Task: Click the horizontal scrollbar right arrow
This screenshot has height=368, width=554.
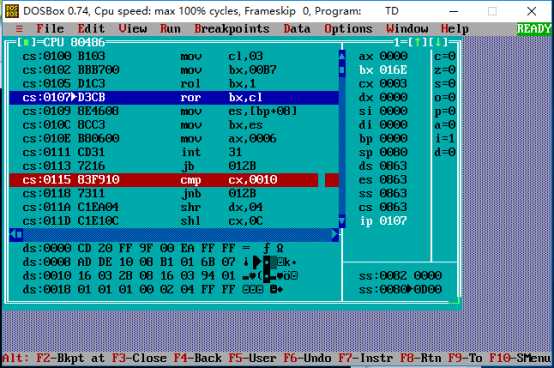Action: point(335,235)
